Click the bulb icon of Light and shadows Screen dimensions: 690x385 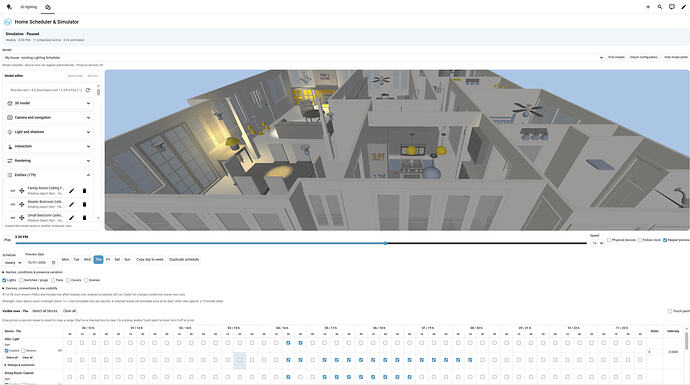[x=10, y=132]
